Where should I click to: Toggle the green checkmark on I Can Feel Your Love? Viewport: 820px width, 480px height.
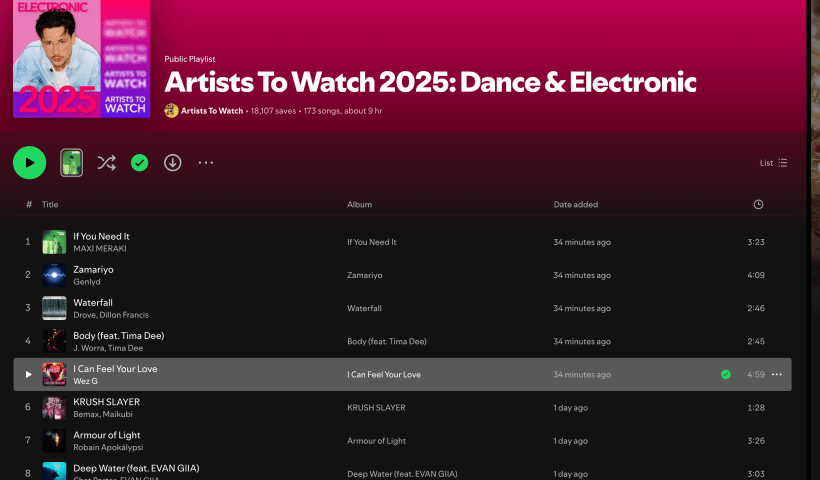[x=726, y=374]
